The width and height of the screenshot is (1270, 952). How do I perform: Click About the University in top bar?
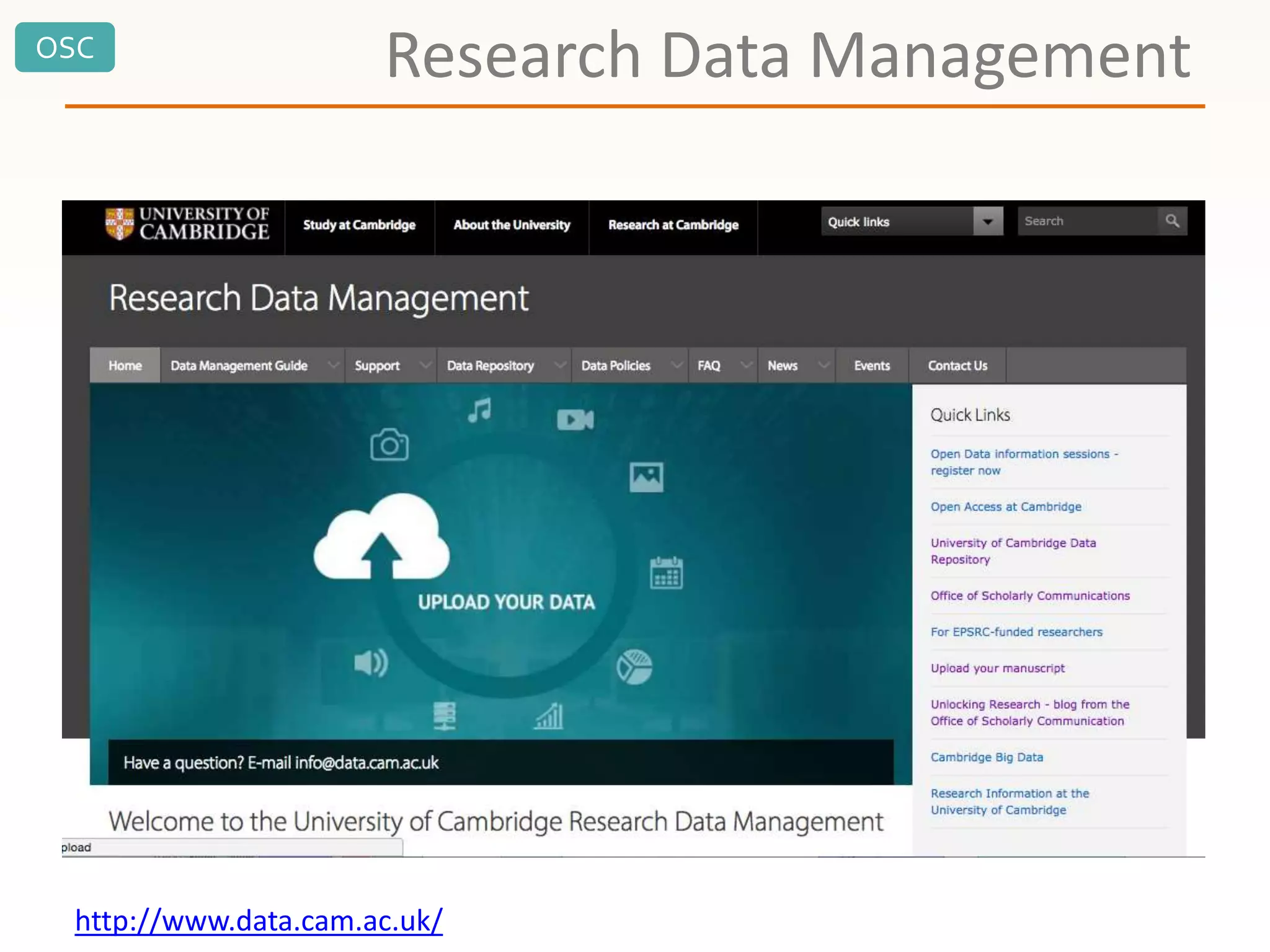[x=512, y=225]
